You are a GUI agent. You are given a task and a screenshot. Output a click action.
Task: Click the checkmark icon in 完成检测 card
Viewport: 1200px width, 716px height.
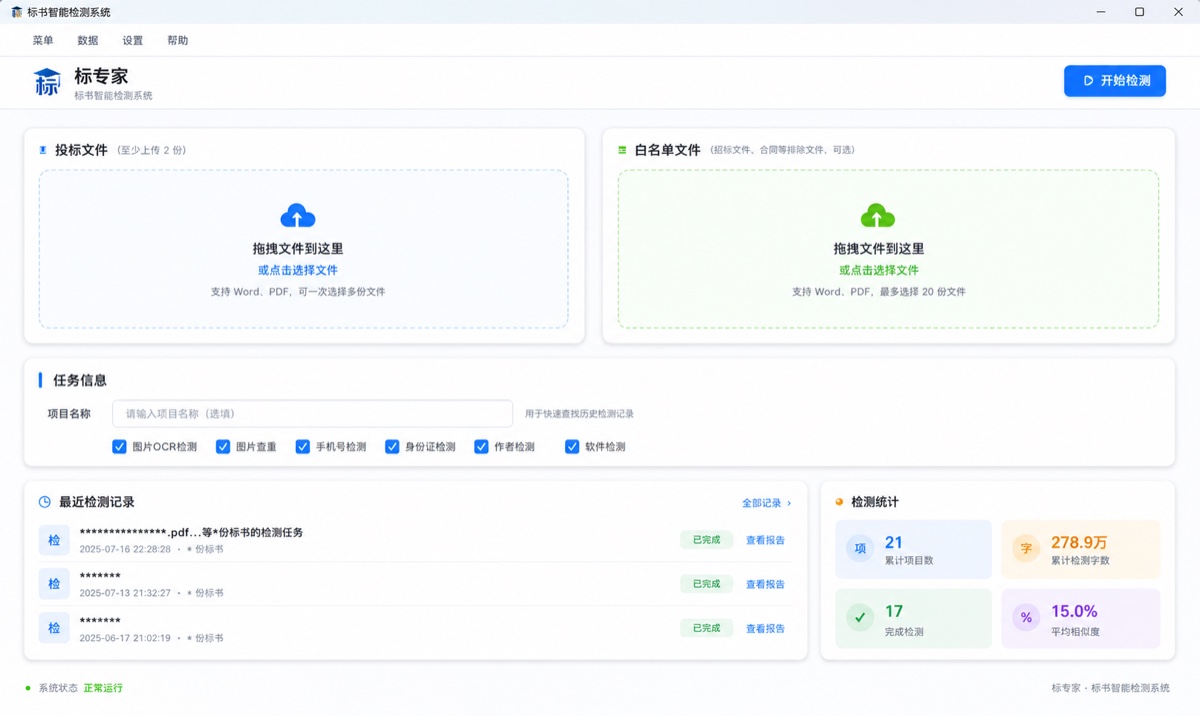point(860,618)
